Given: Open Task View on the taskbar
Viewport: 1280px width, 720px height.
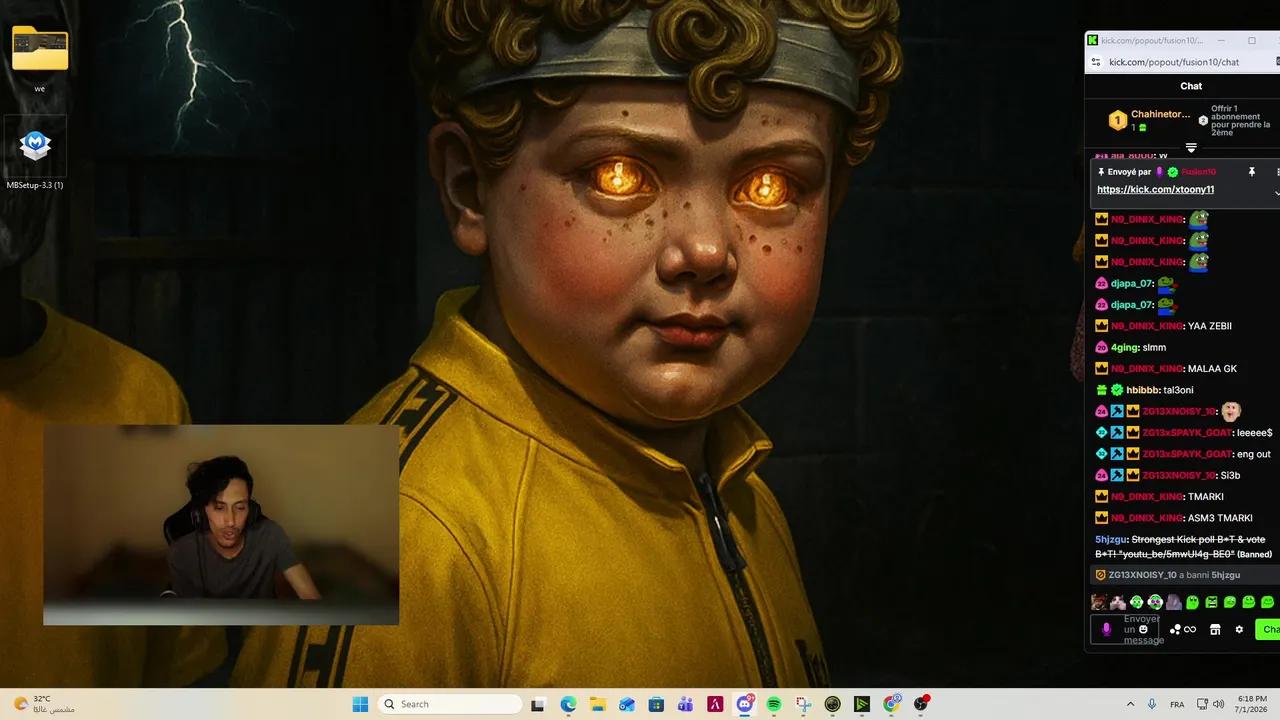Looking at the screenshot, I should point(537,704).
